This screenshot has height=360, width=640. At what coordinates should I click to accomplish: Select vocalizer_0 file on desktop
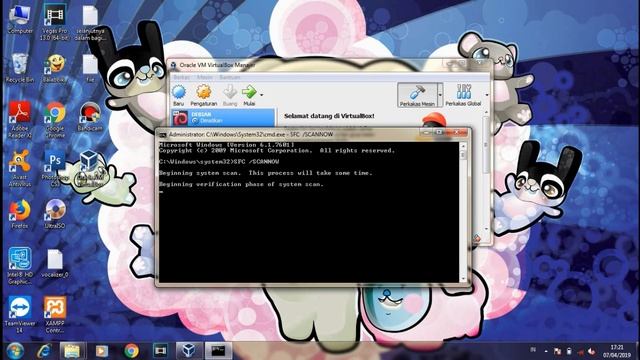[55, 263]
